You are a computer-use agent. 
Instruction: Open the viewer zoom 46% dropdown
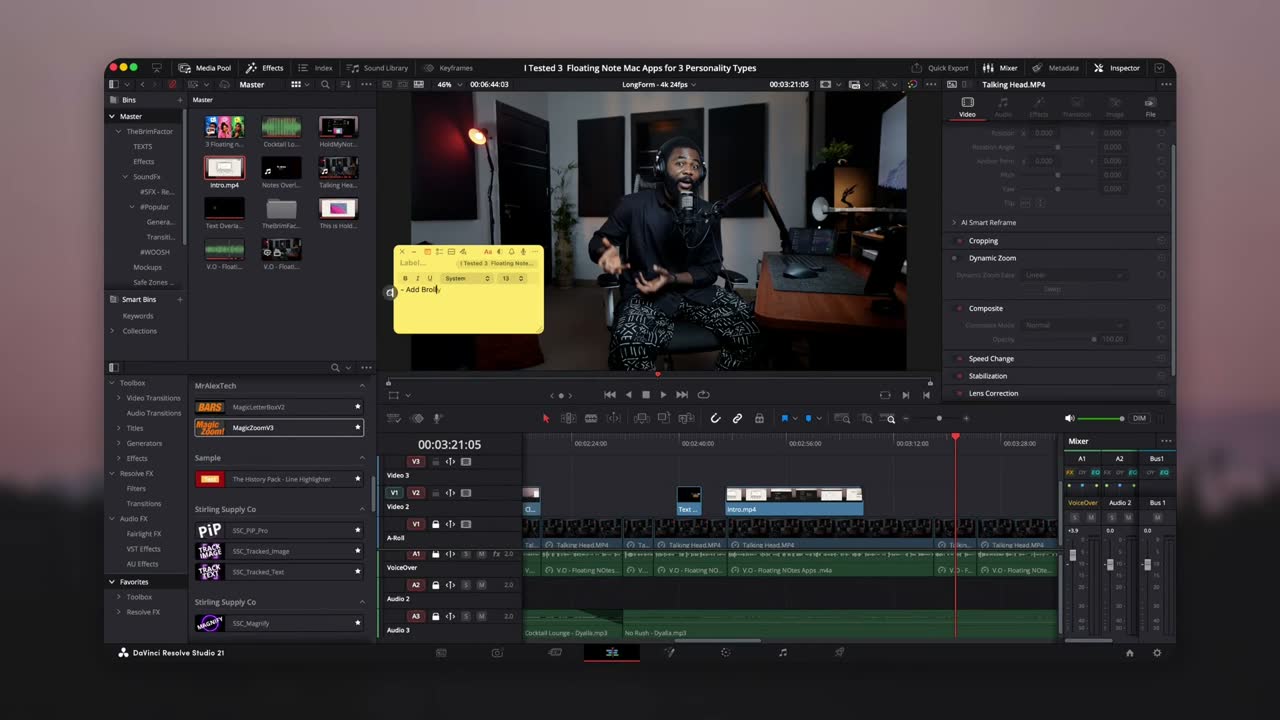[449, 84]
